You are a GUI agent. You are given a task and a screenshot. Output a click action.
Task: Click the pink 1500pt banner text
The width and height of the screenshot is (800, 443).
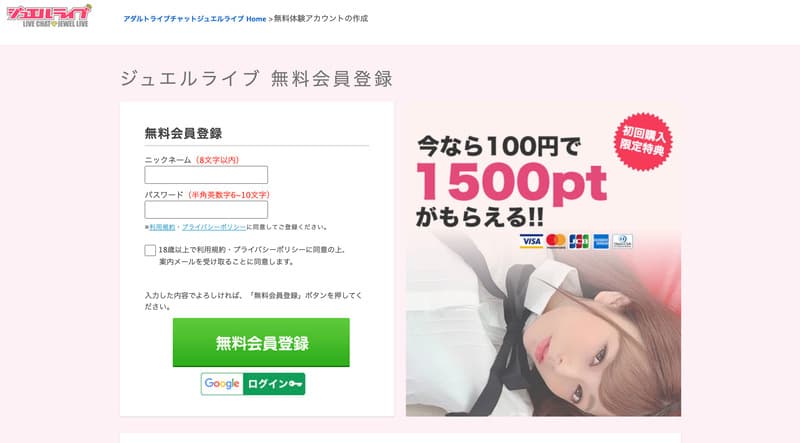[x=512, y=182]
